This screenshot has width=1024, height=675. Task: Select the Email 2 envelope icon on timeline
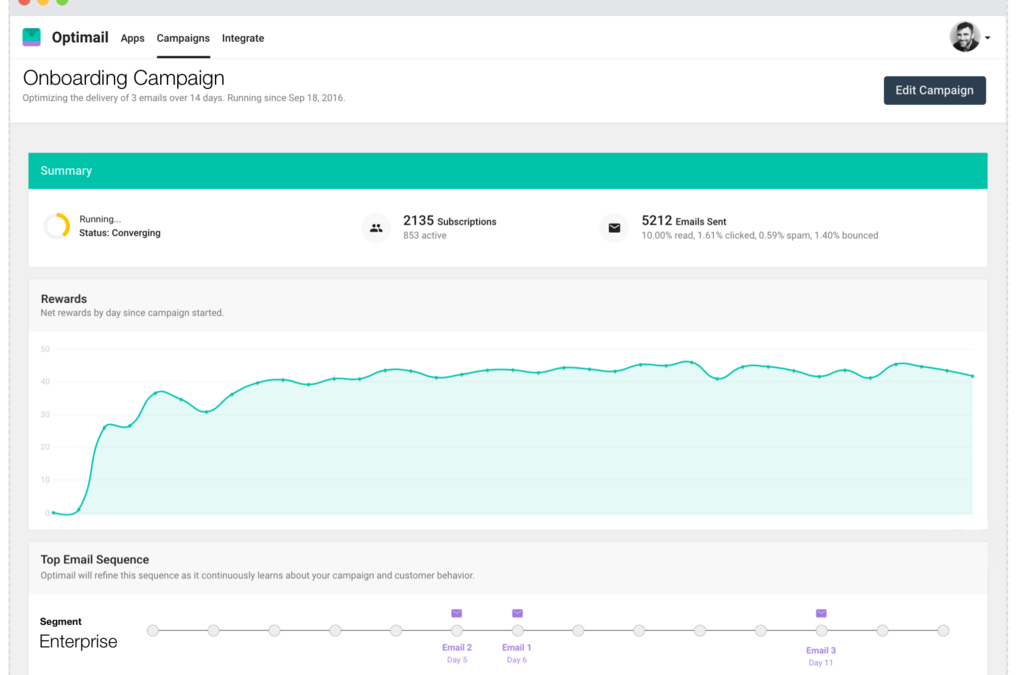pyautogui.click(x=457, y=614)
